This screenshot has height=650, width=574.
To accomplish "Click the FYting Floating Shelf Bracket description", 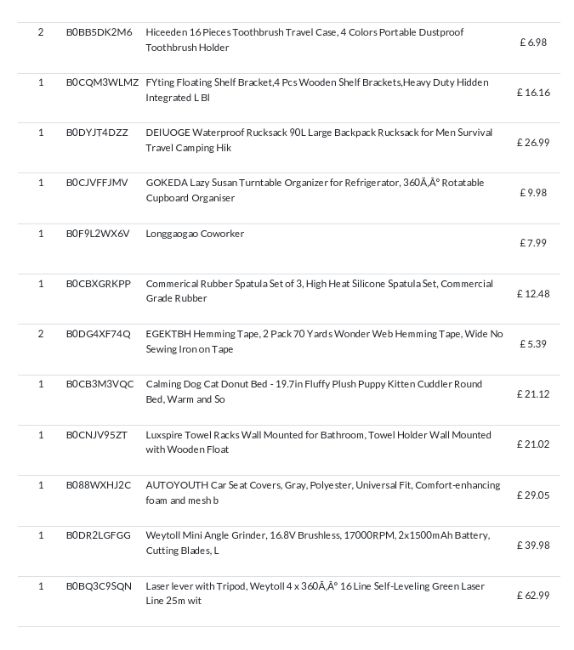I will pos(317,90).
